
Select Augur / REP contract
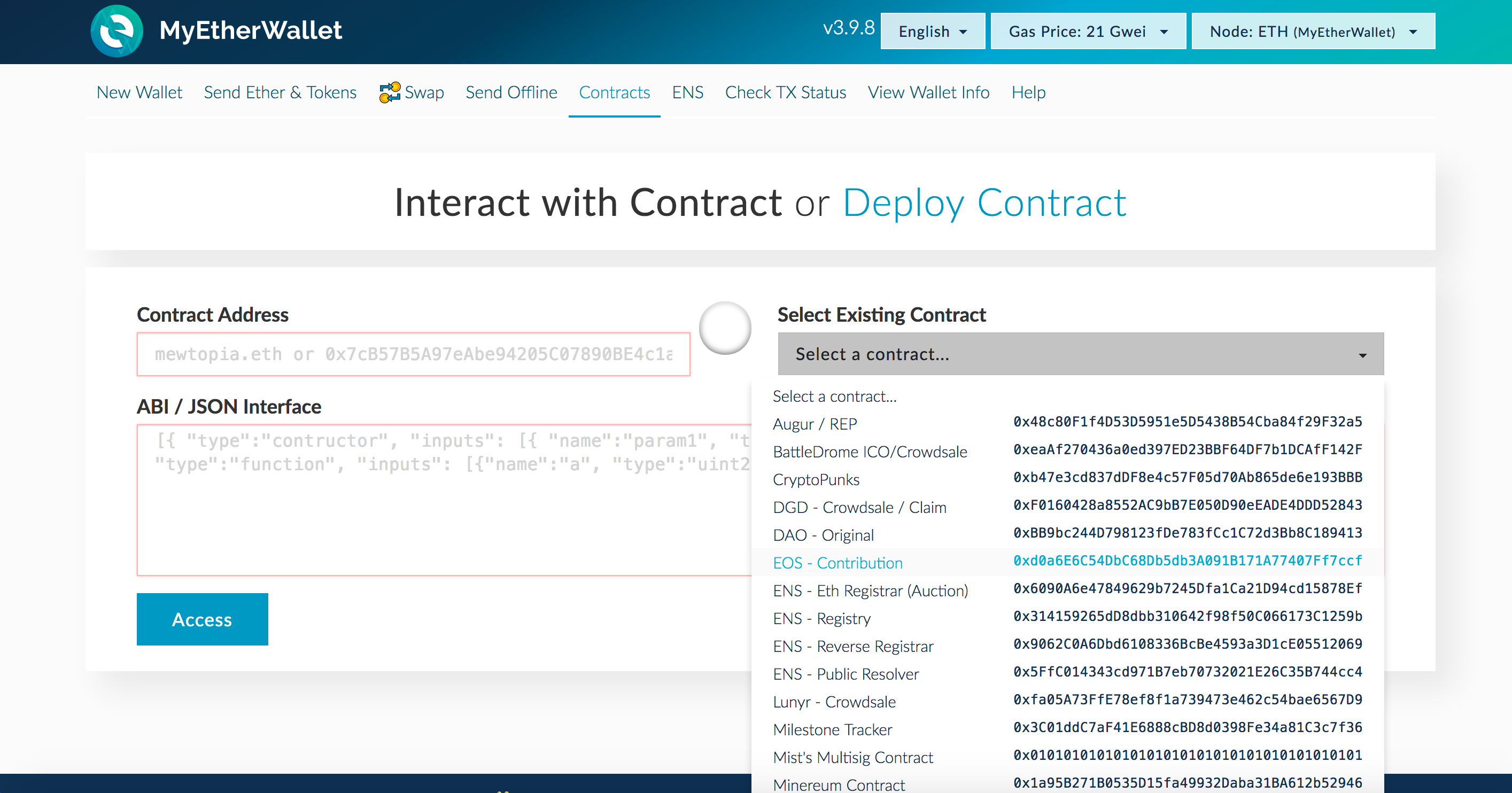[1068, 424]
